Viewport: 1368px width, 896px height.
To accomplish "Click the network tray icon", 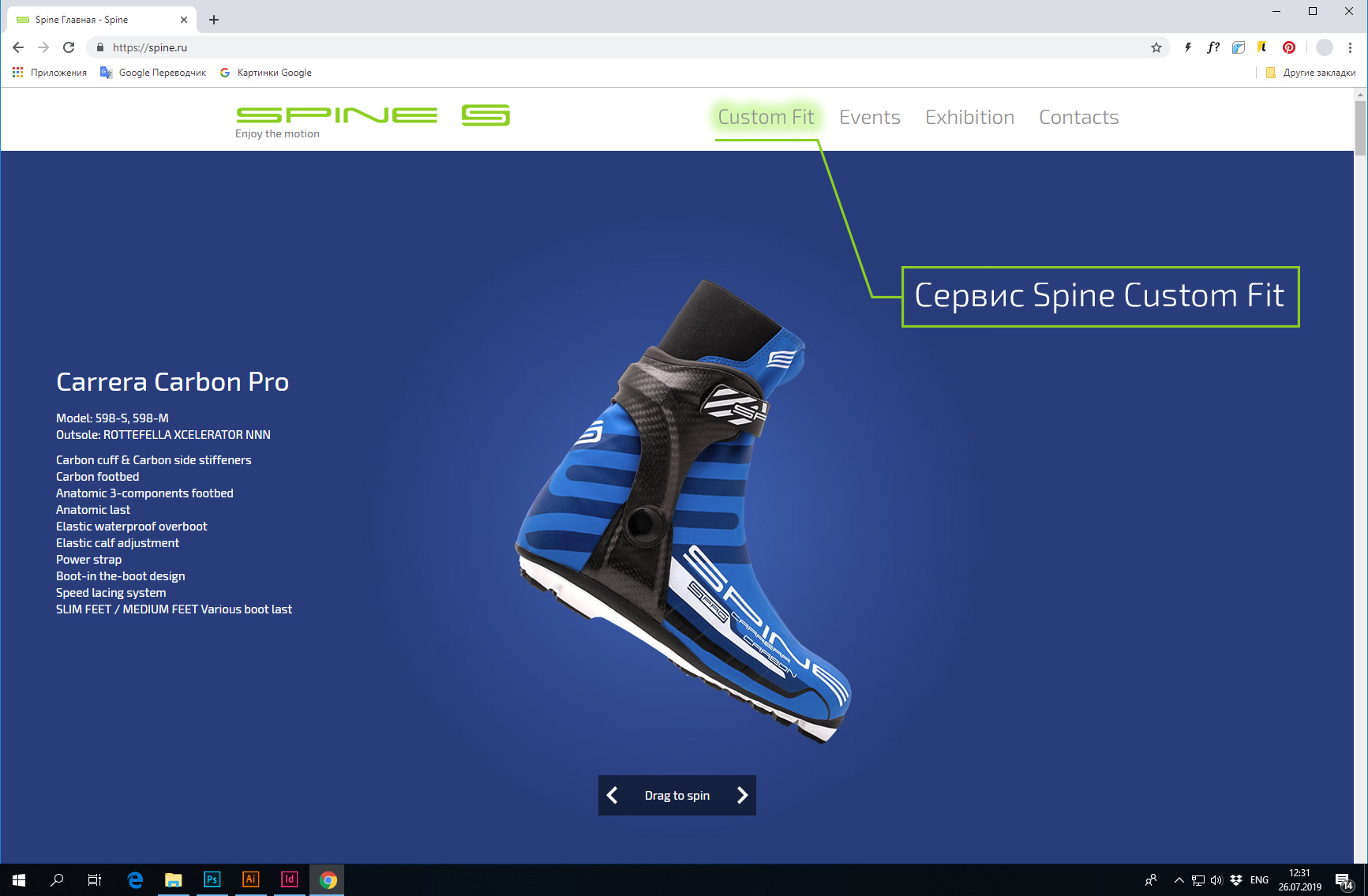I will [1198, 880].
